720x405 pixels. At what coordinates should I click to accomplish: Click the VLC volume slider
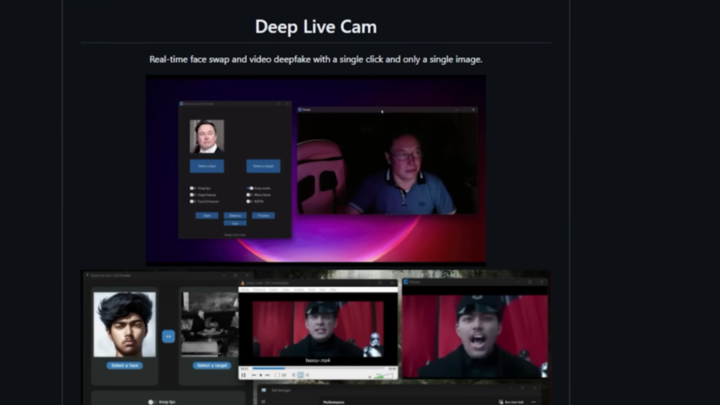pos(383,376)
